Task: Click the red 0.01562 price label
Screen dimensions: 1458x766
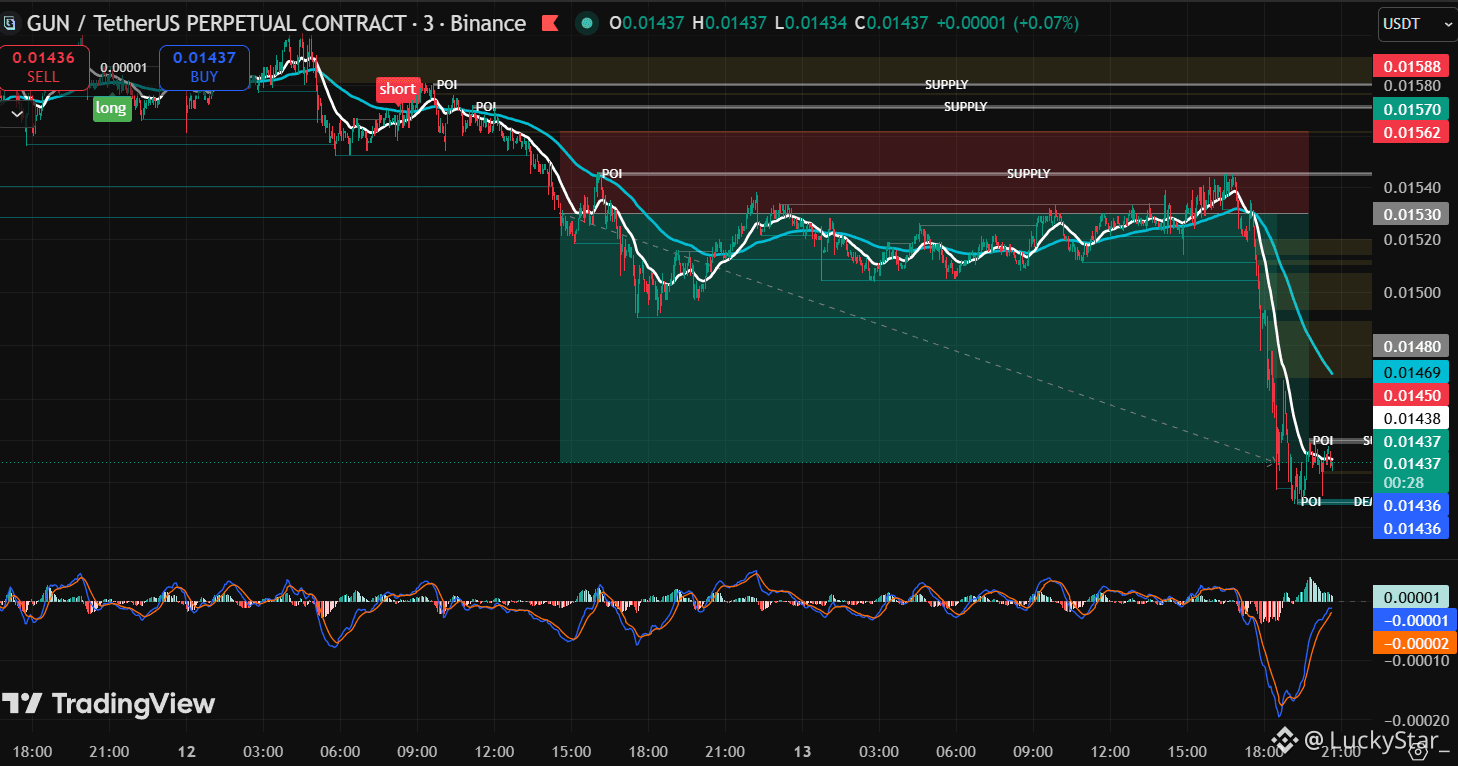Action: click(1412, 131)
